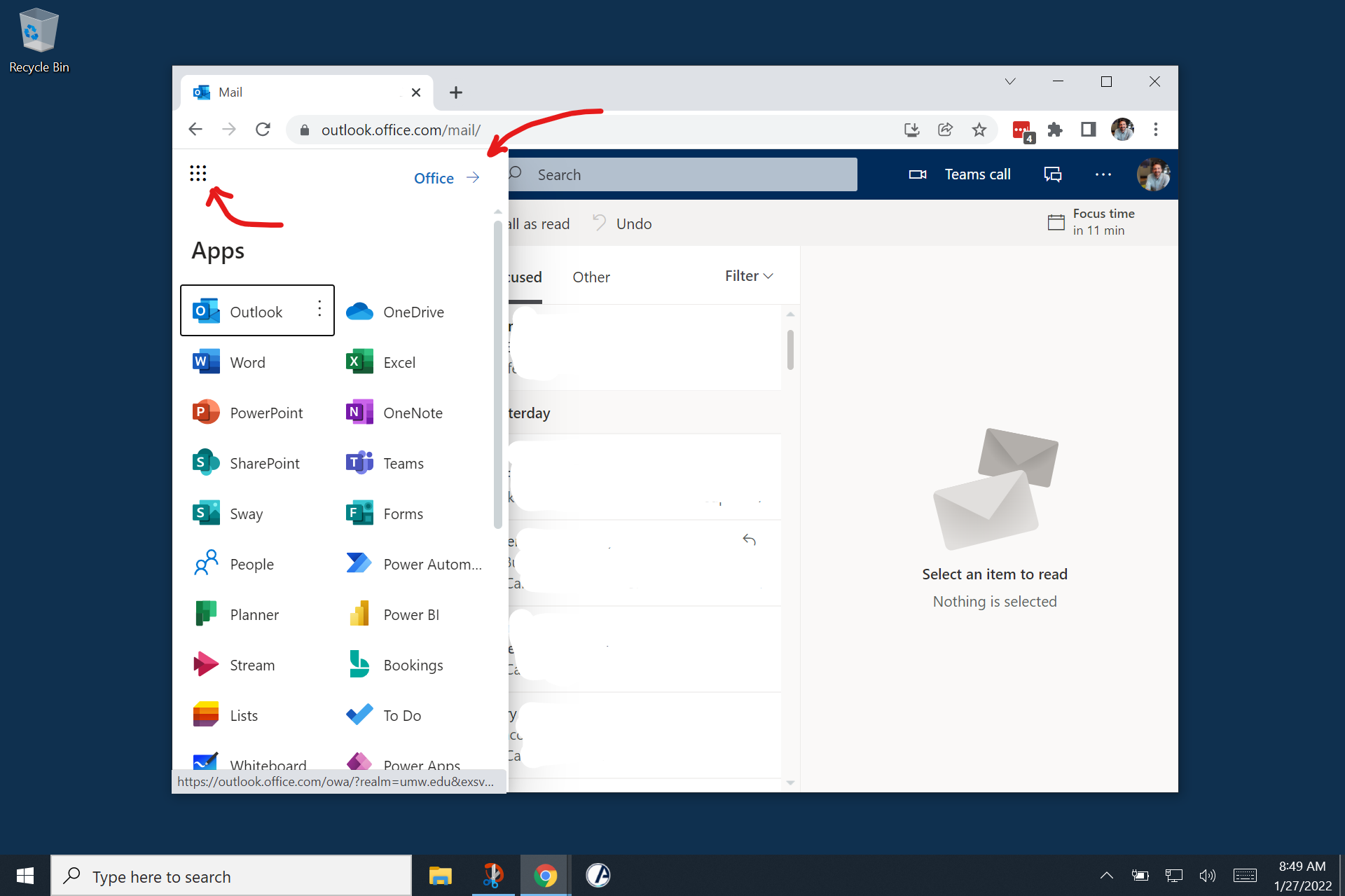
Task: Click the message list scrollbar thumb
Action: pyautogui.click(x=790, y=350)
